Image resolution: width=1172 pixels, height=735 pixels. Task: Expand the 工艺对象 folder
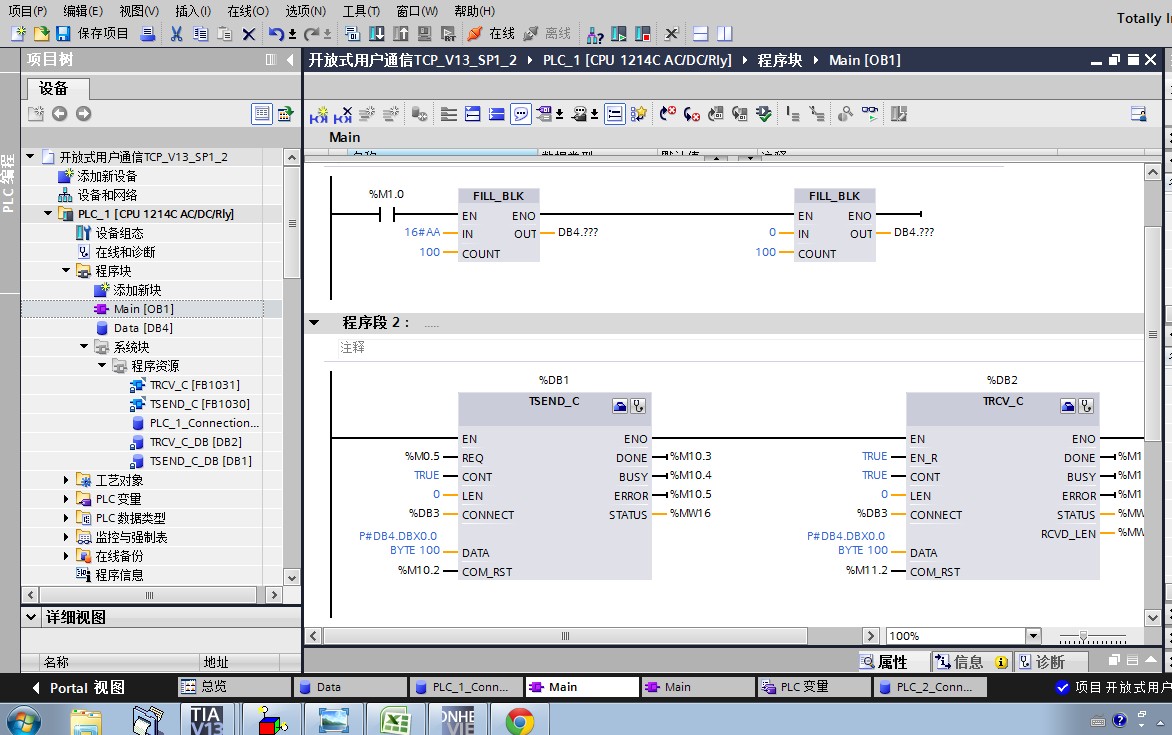67,480
